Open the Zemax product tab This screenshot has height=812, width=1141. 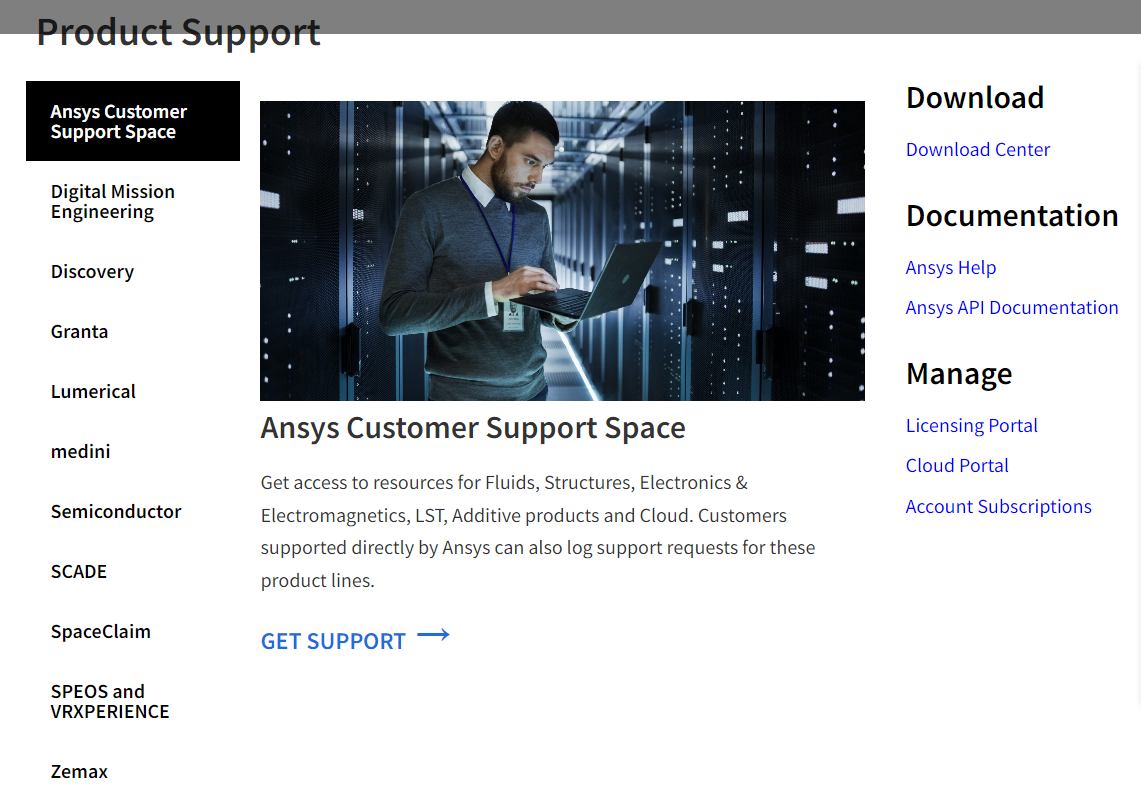point(79,772)
